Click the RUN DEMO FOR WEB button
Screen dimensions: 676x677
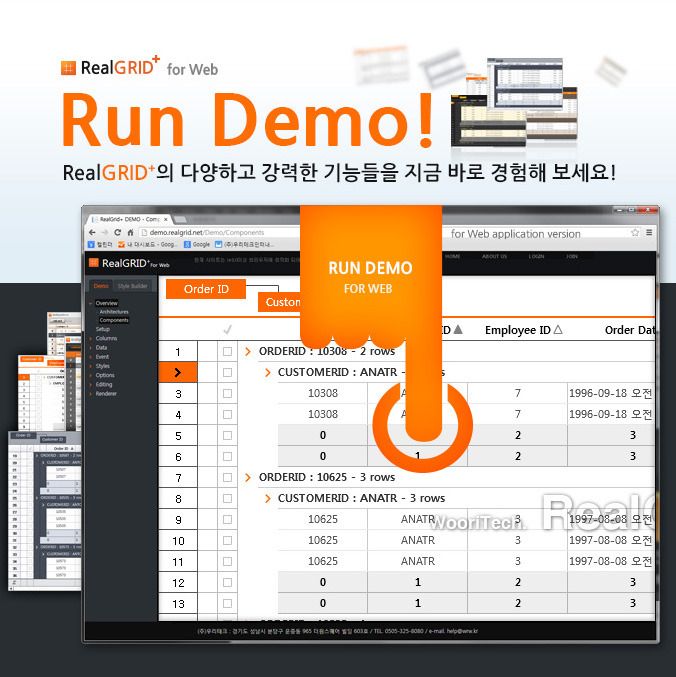pyautogui.click(x=370, y=276)
